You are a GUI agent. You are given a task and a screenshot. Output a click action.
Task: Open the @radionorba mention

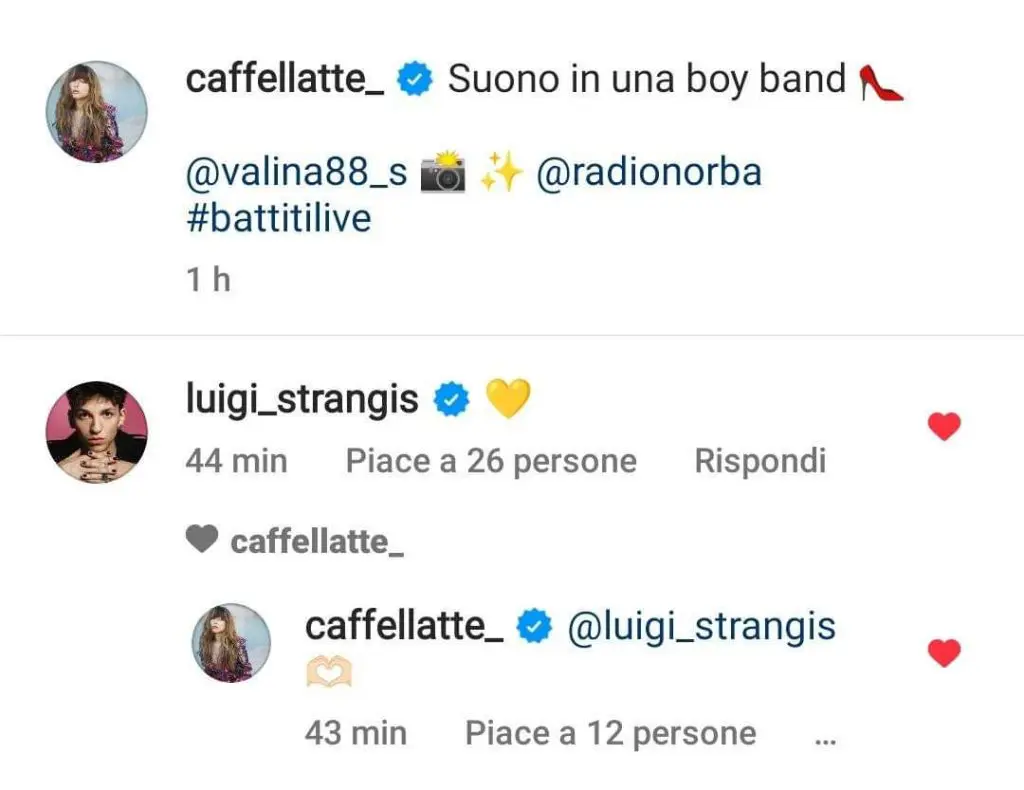point(649,173)
